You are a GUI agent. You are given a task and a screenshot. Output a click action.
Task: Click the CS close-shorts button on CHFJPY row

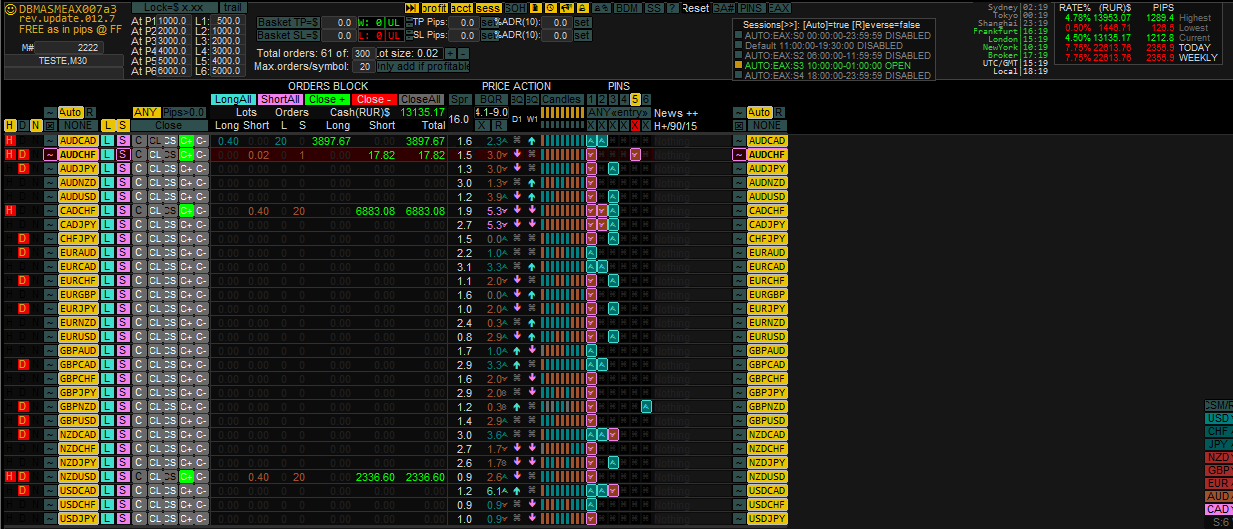click(x=170, y=239)
